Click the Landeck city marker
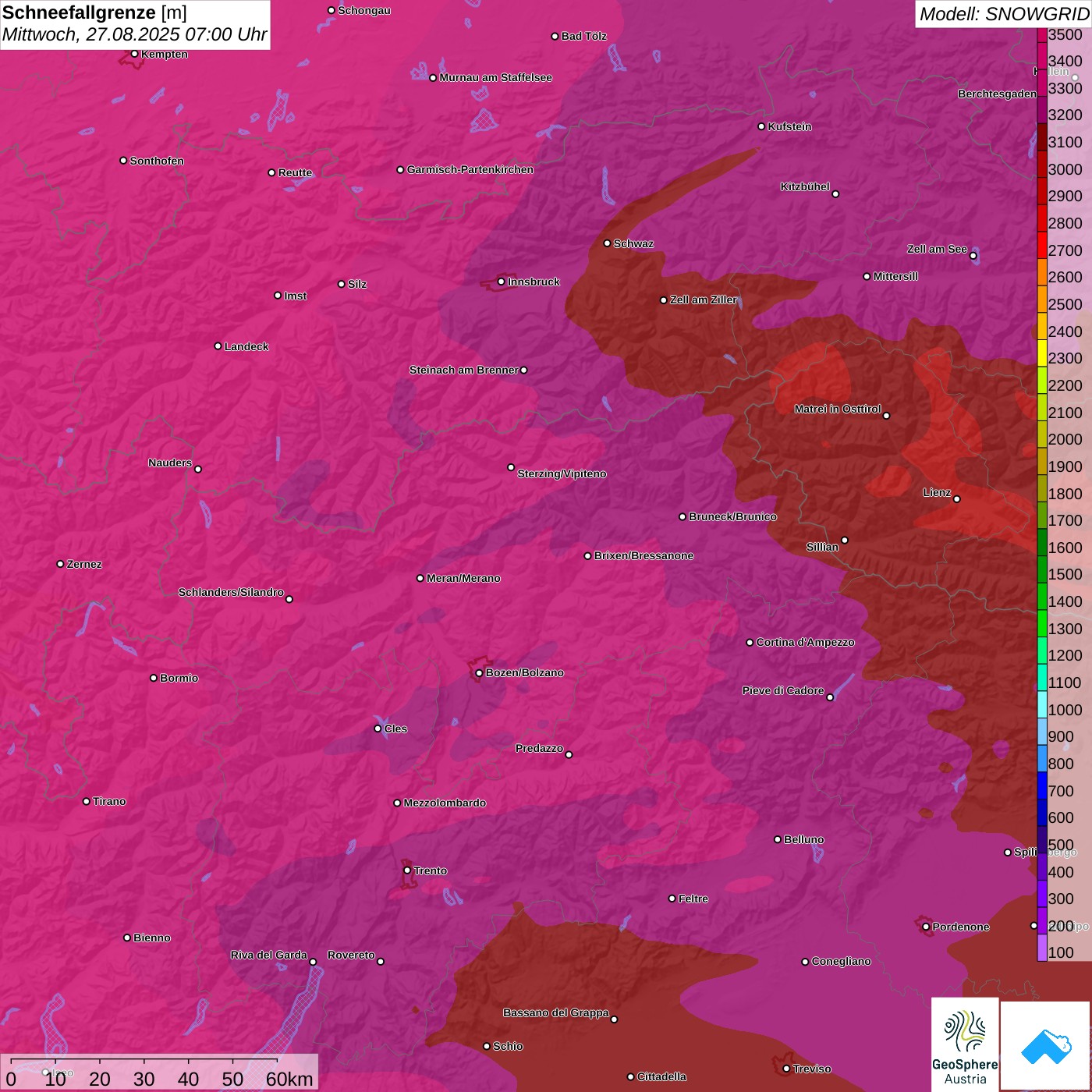Screen dimensions: 1092x1092 (x=218, y=346)
